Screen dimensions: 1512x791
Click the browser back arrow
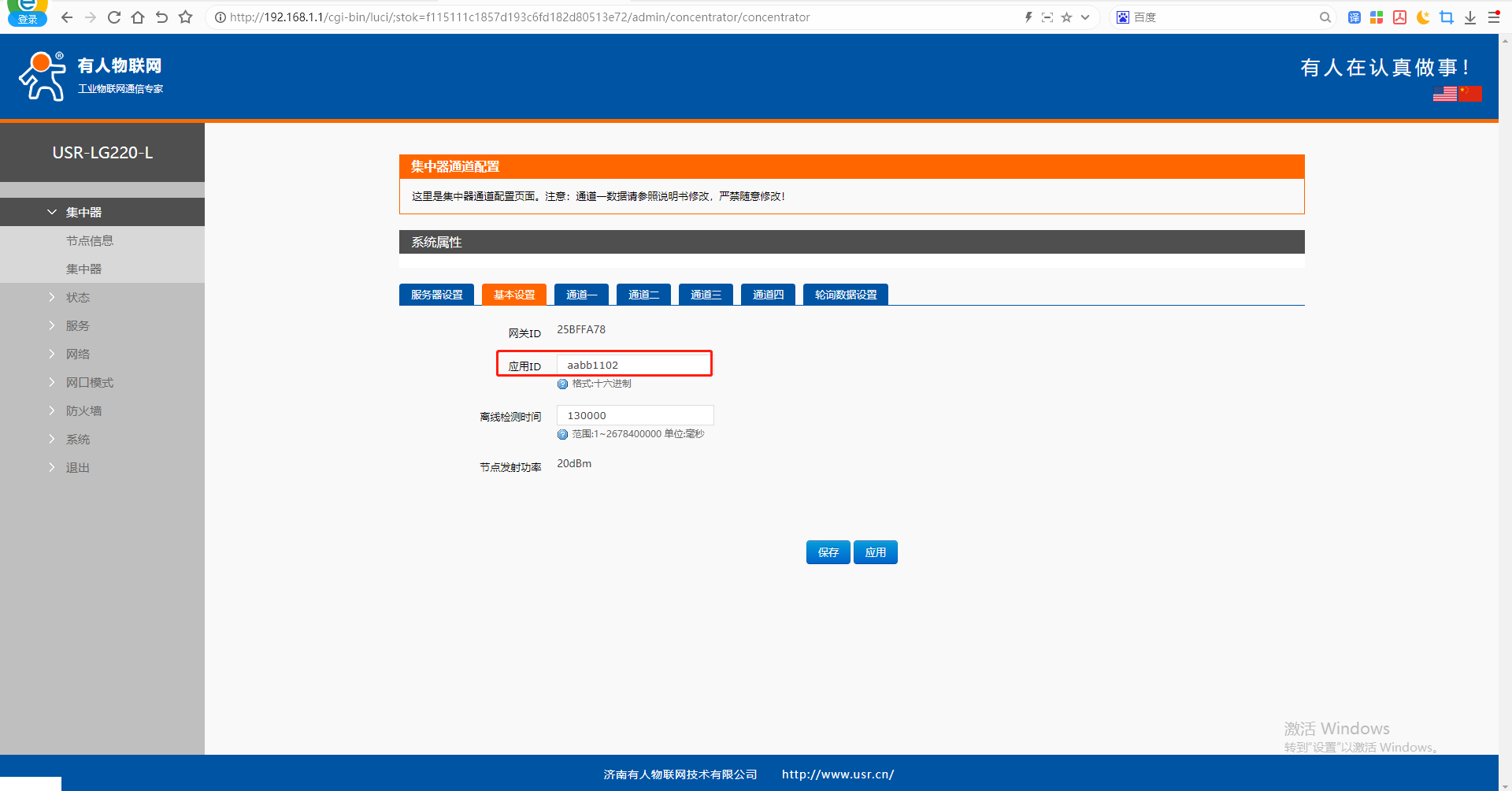point(67,17)
